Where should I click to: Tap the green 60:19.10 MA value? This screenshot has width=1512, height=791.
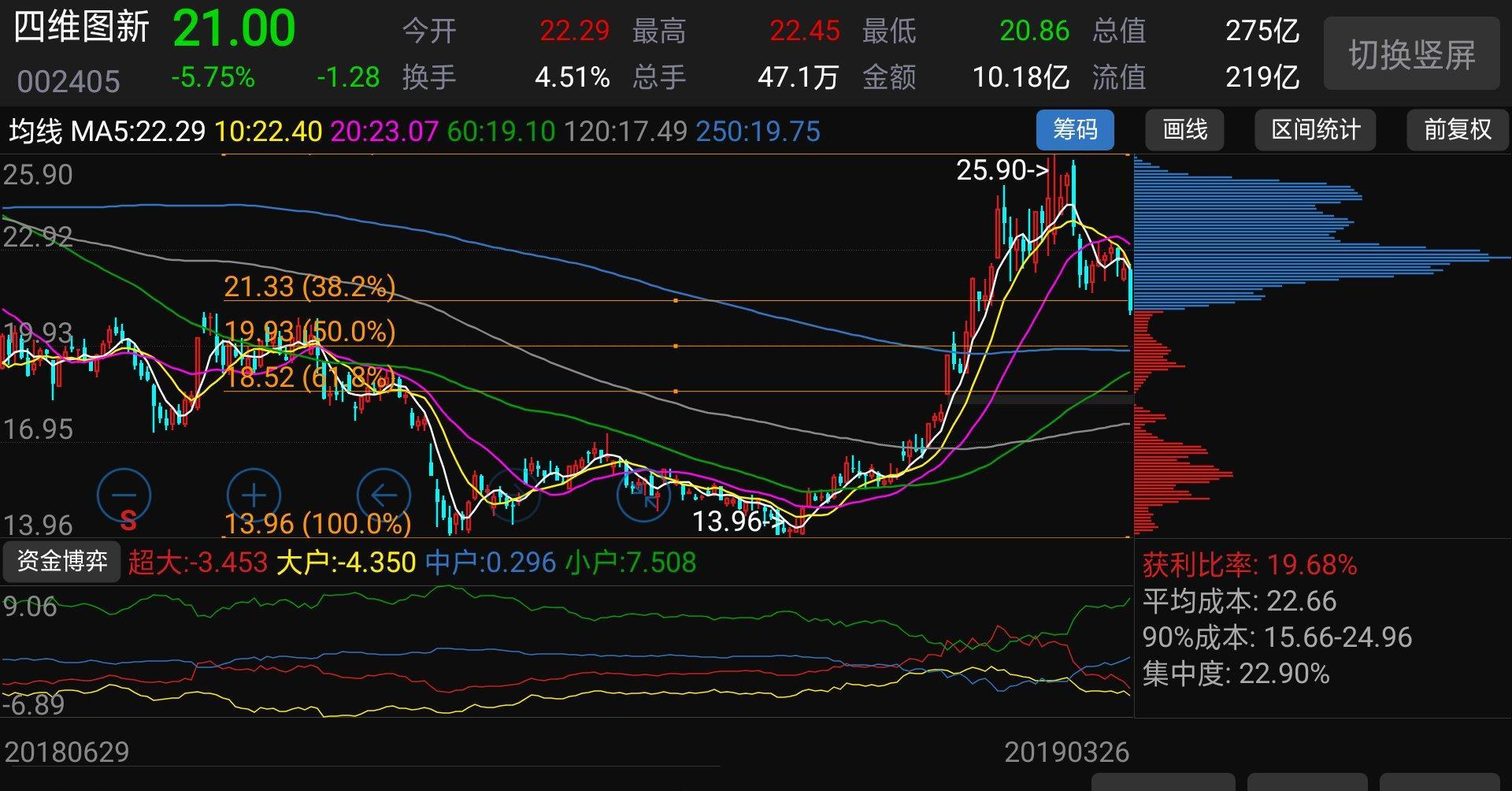pyautogui.click(x=501, y=131)
